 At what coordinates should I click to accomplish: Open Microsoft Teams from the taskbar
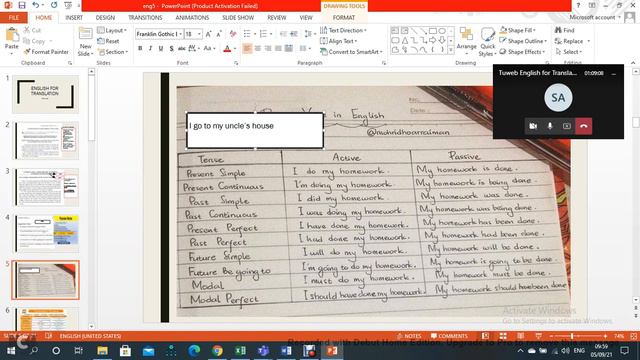(x=263, y=350)
